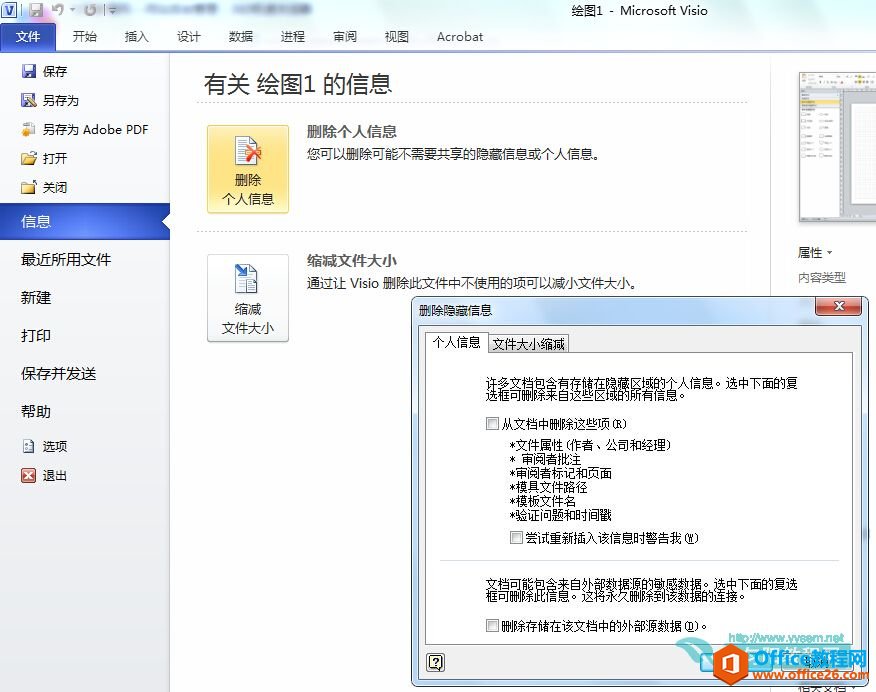Screen dimensions: 876x692
Task: Click the Open (打开) folder icon
Action: [x=28, y=159]
